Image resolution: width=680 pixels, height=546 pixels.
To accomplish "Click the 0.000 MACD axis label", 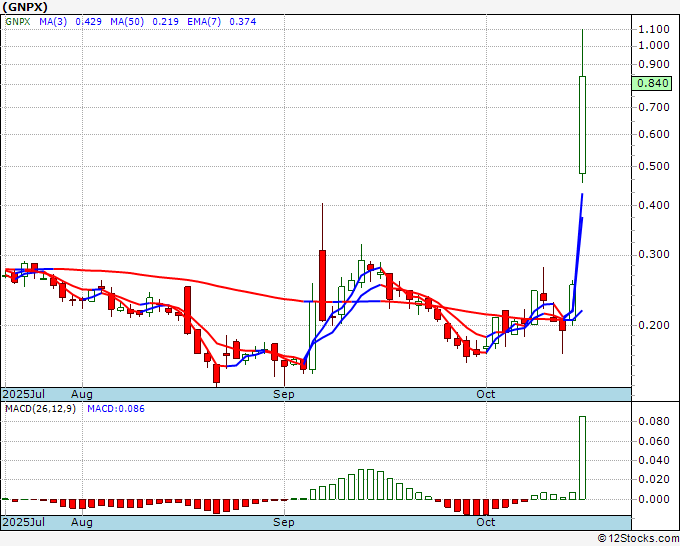I will point(654,499).
